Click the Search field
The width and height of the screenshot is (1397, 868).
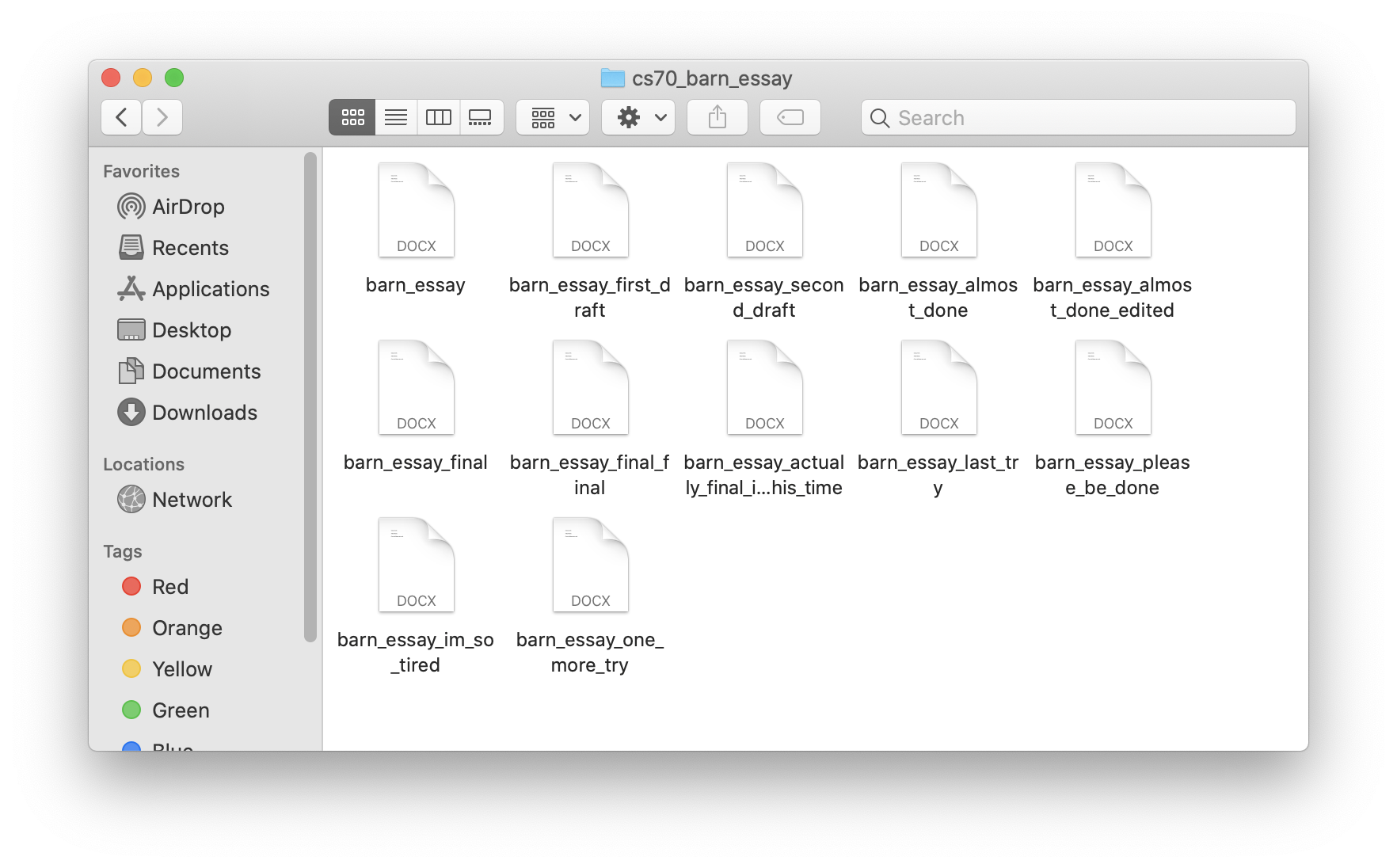[x=1078, y=117]
